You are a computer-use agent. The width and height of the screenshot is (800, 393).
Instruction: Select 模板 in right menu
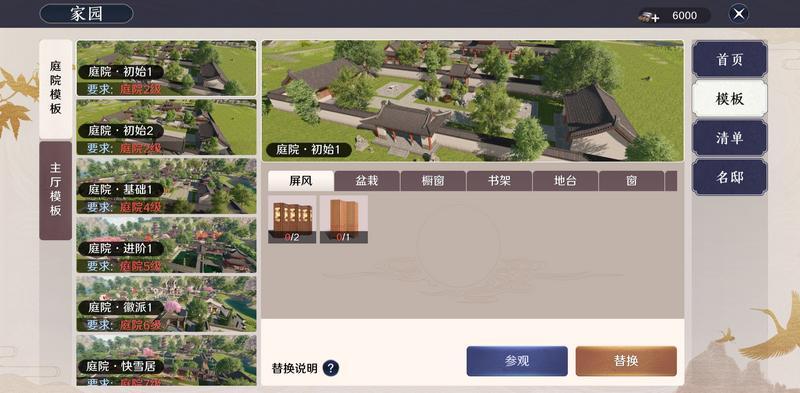point(730,99)
